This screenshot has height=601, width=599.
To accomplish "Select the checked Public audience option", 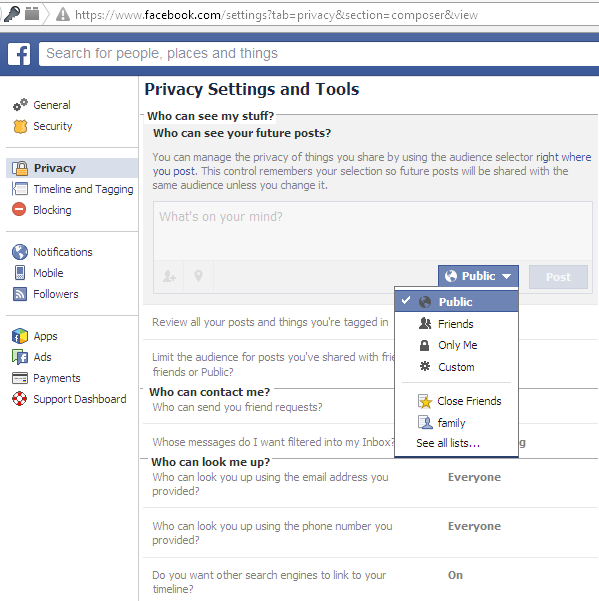I will pyautogui.click(x=456, y=302).
